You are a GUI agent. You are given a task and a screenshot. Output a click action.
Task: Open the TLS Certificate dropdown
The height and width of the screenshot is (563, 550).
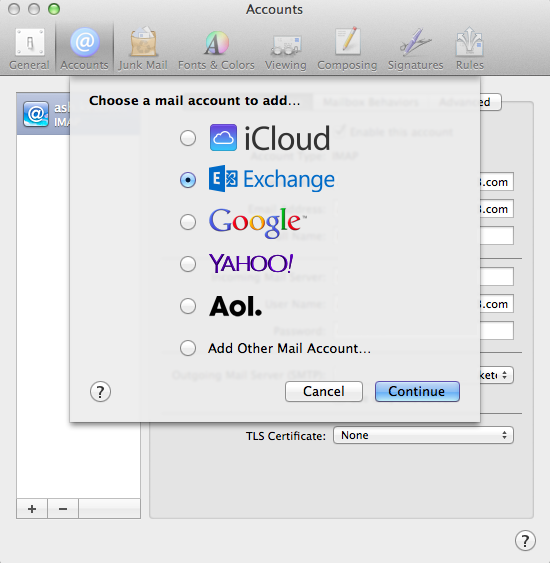click(423, 435)
